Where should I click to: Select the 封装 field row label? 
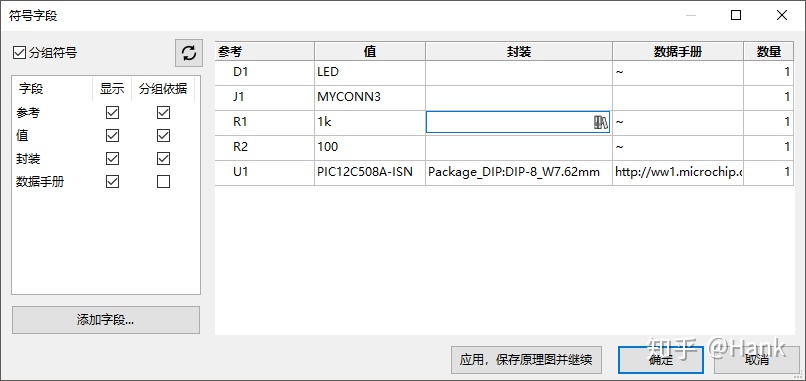(28, 159)
